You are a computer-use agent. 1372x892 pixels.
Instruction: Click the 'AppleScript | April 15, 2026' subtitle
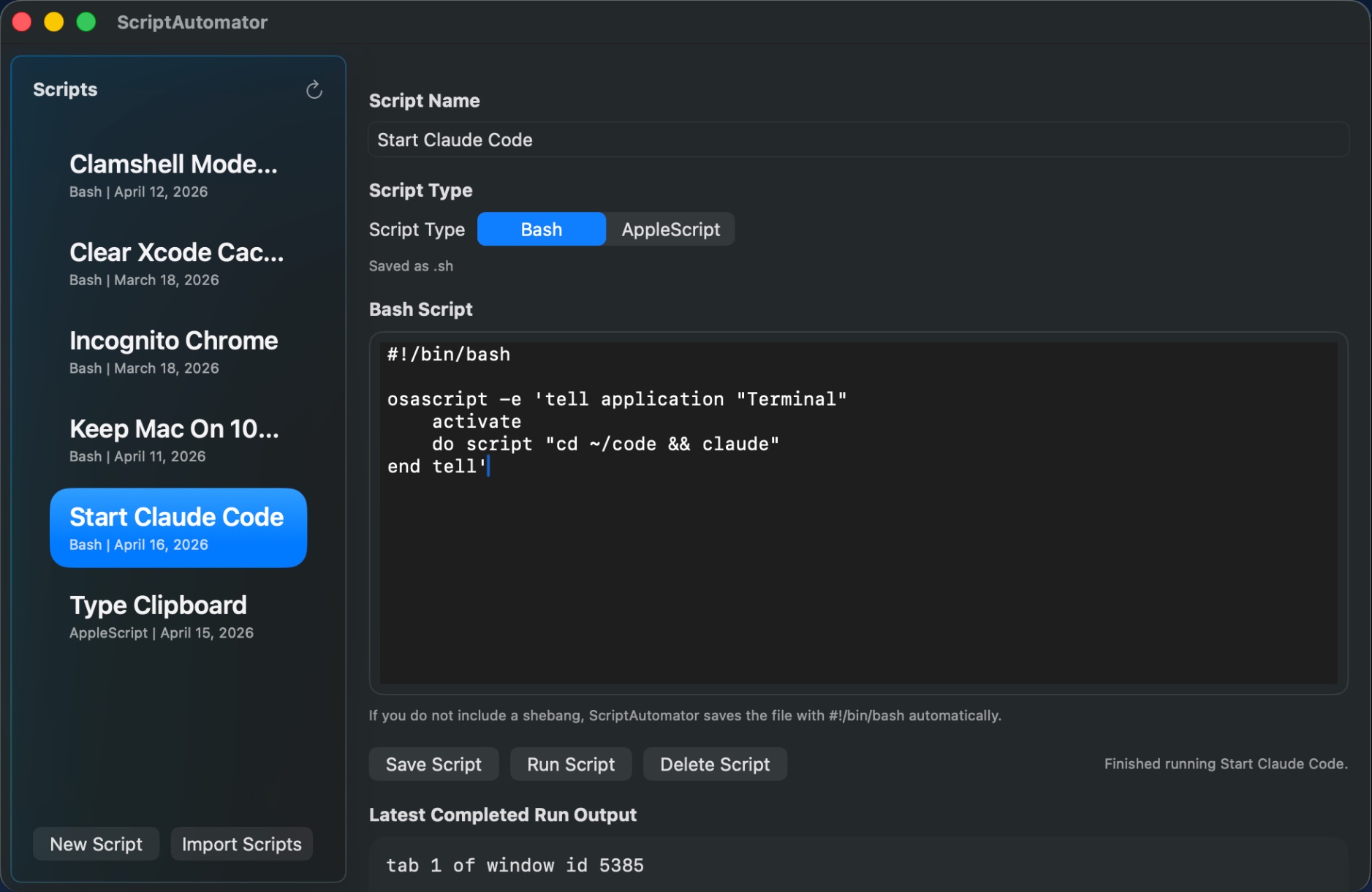click(162, 632)
